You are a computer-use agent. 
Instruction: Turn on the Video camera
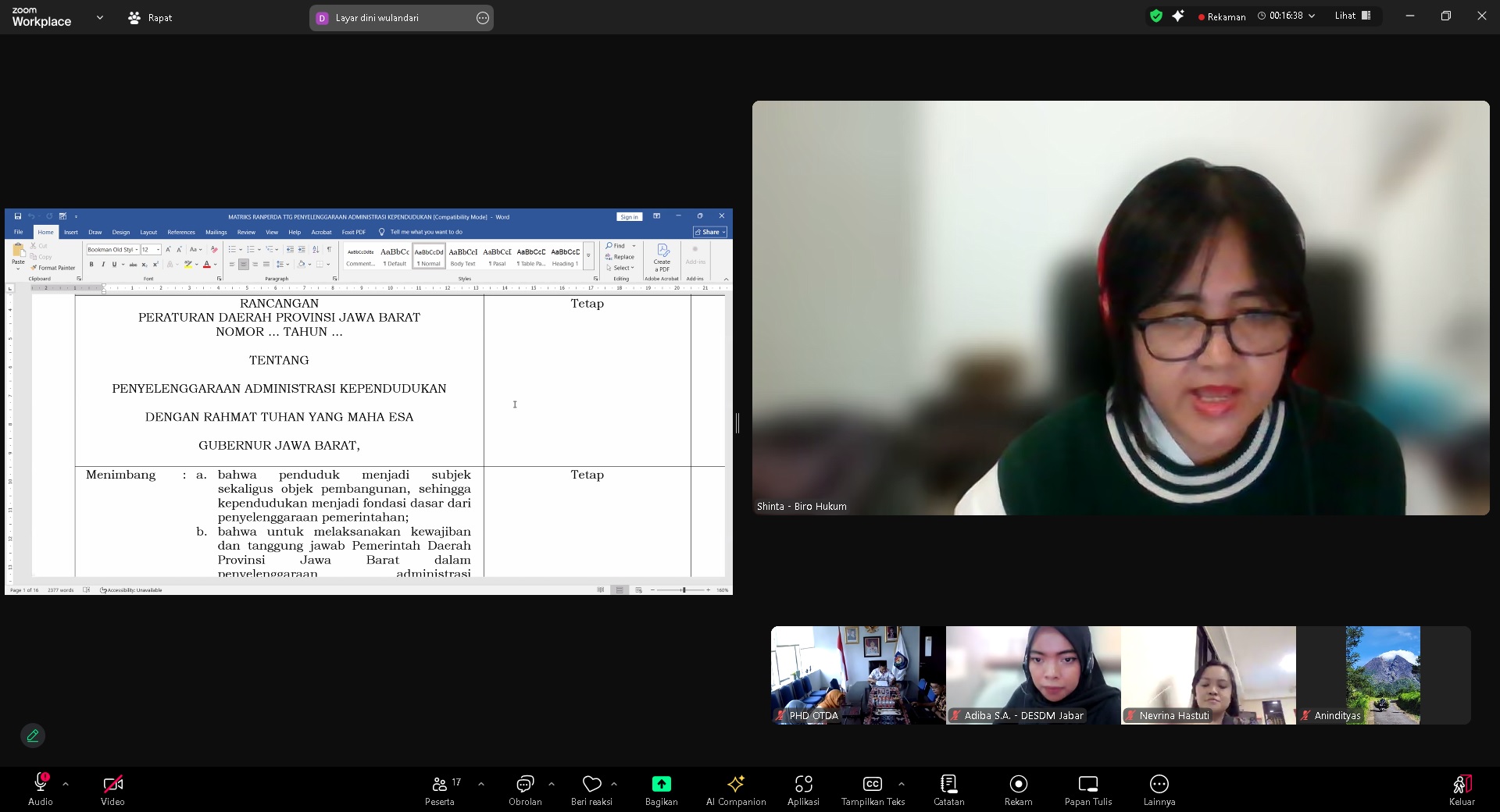(112, 784)
